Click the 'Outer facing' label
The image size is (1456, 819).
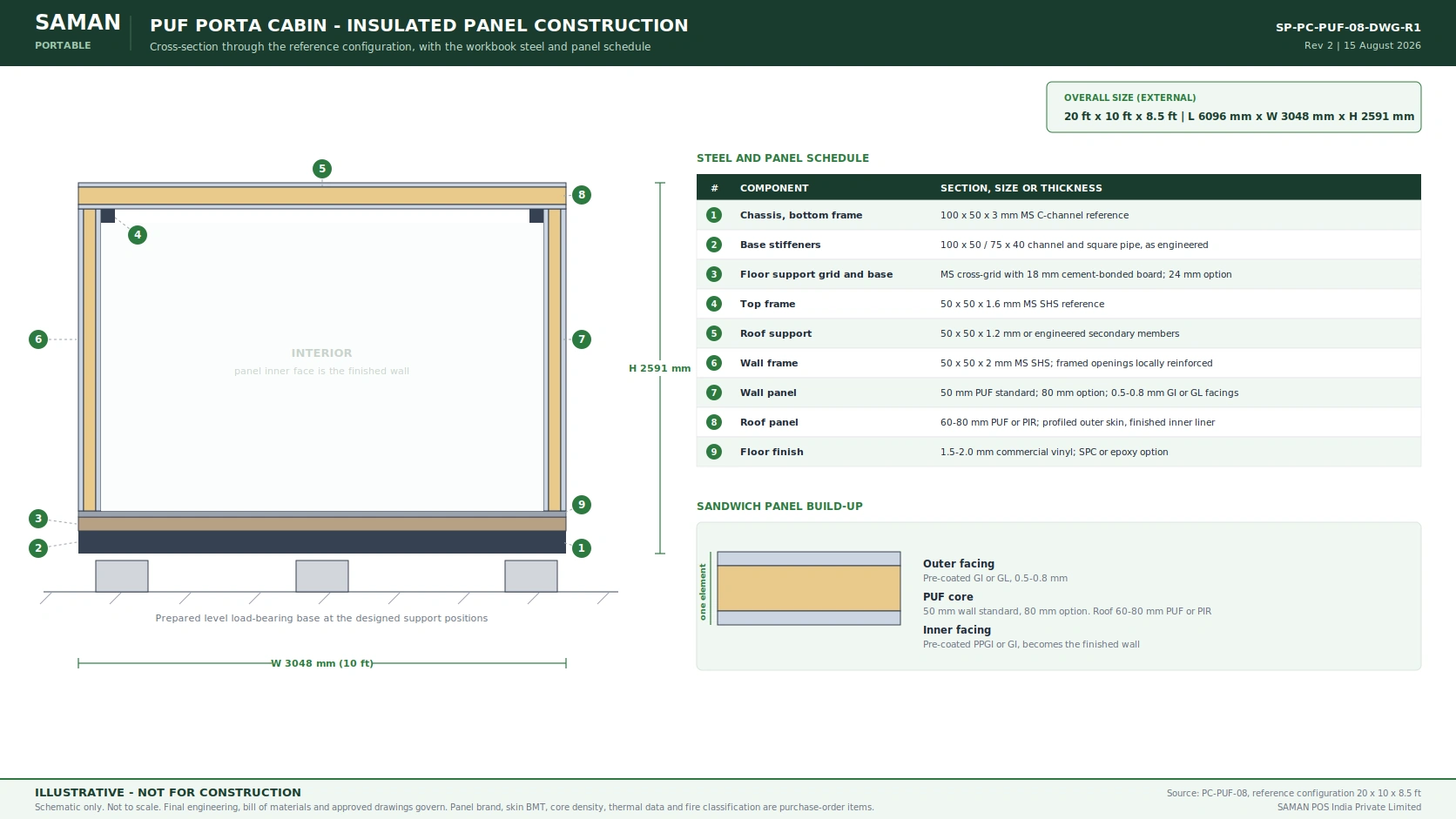(959, 564)
